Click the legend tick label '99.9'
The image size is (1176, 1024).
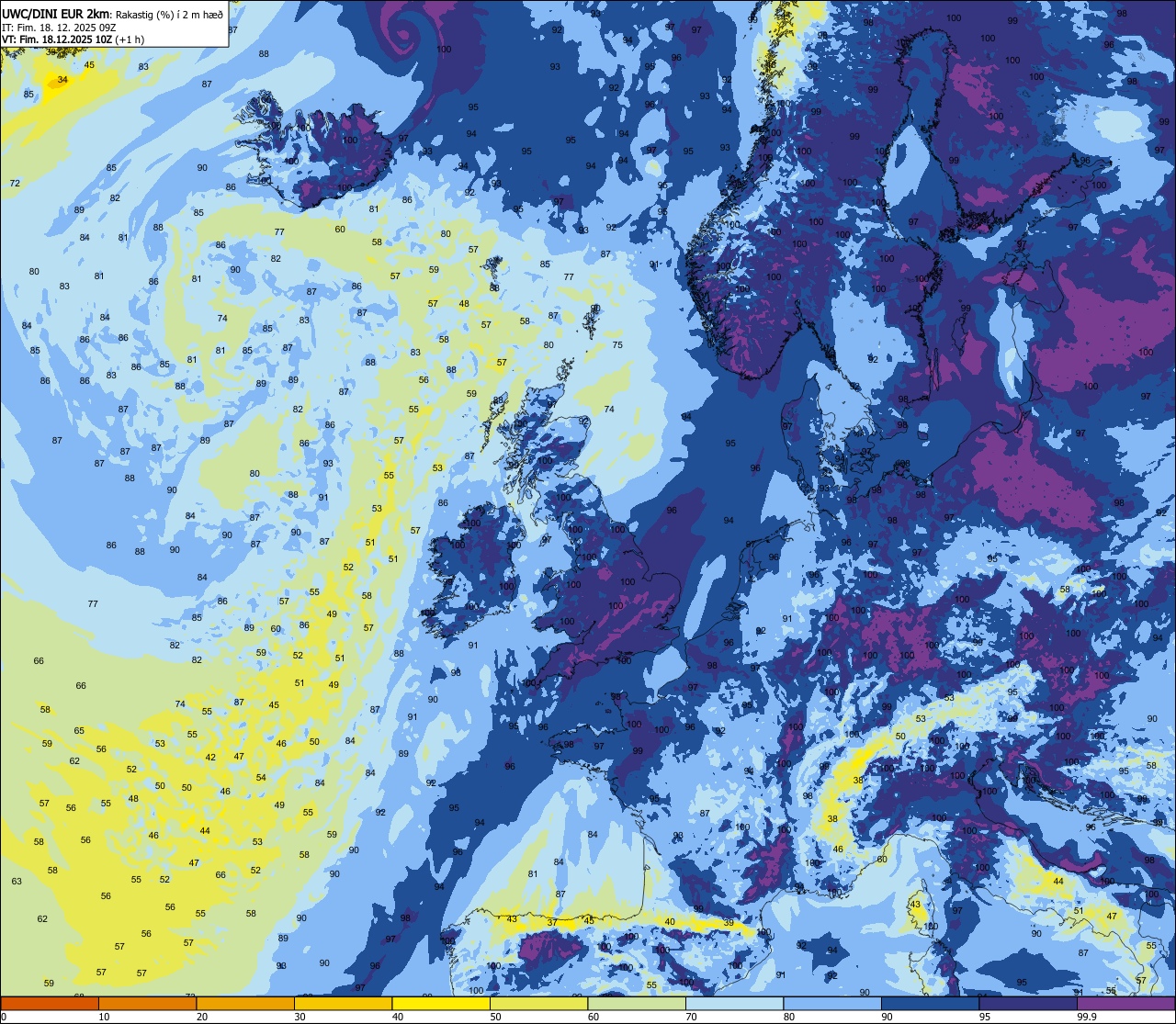[x=1088, y=1017]
